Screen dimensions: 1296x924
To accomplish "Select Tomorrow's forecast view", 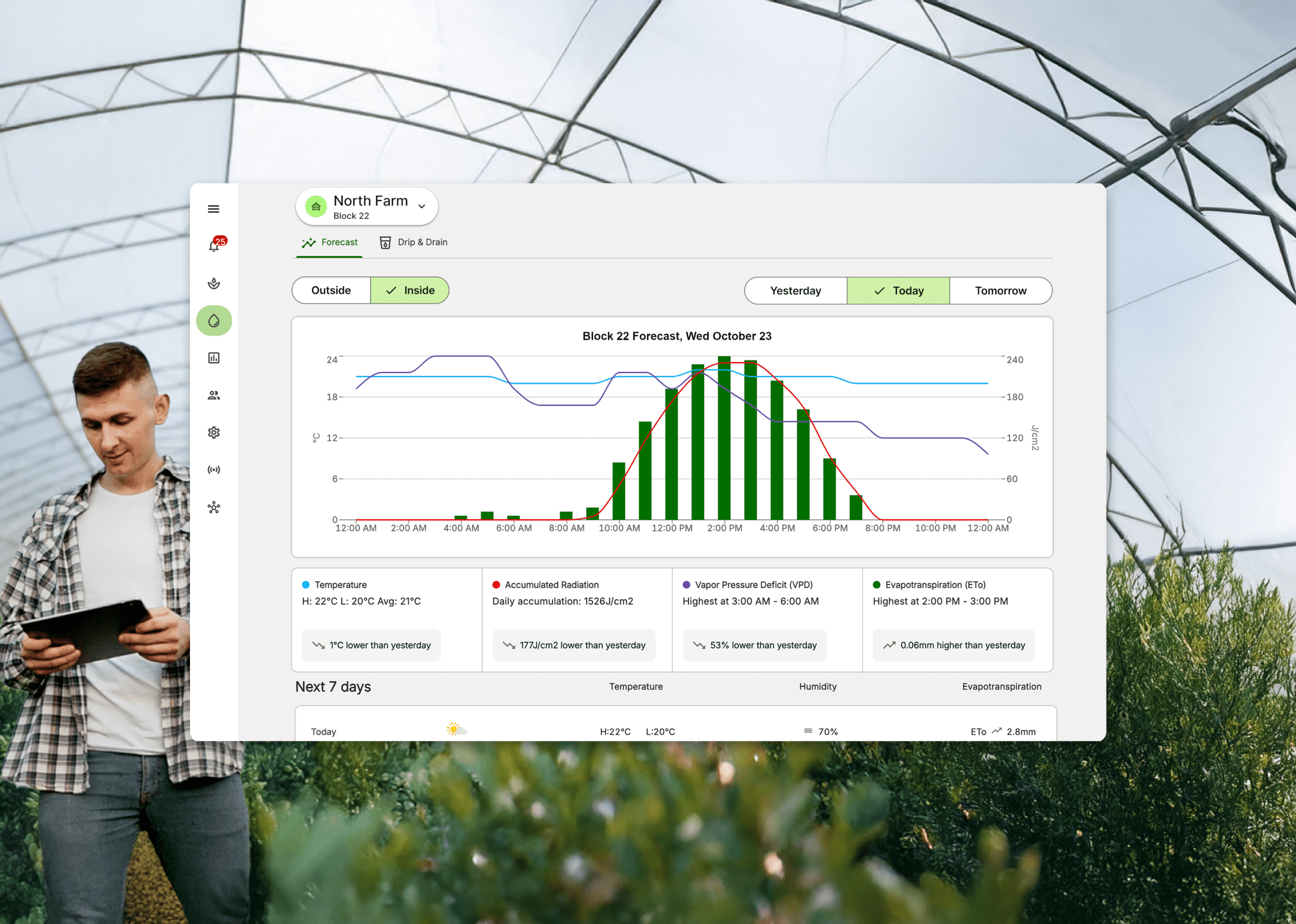I will click(998, 289).
